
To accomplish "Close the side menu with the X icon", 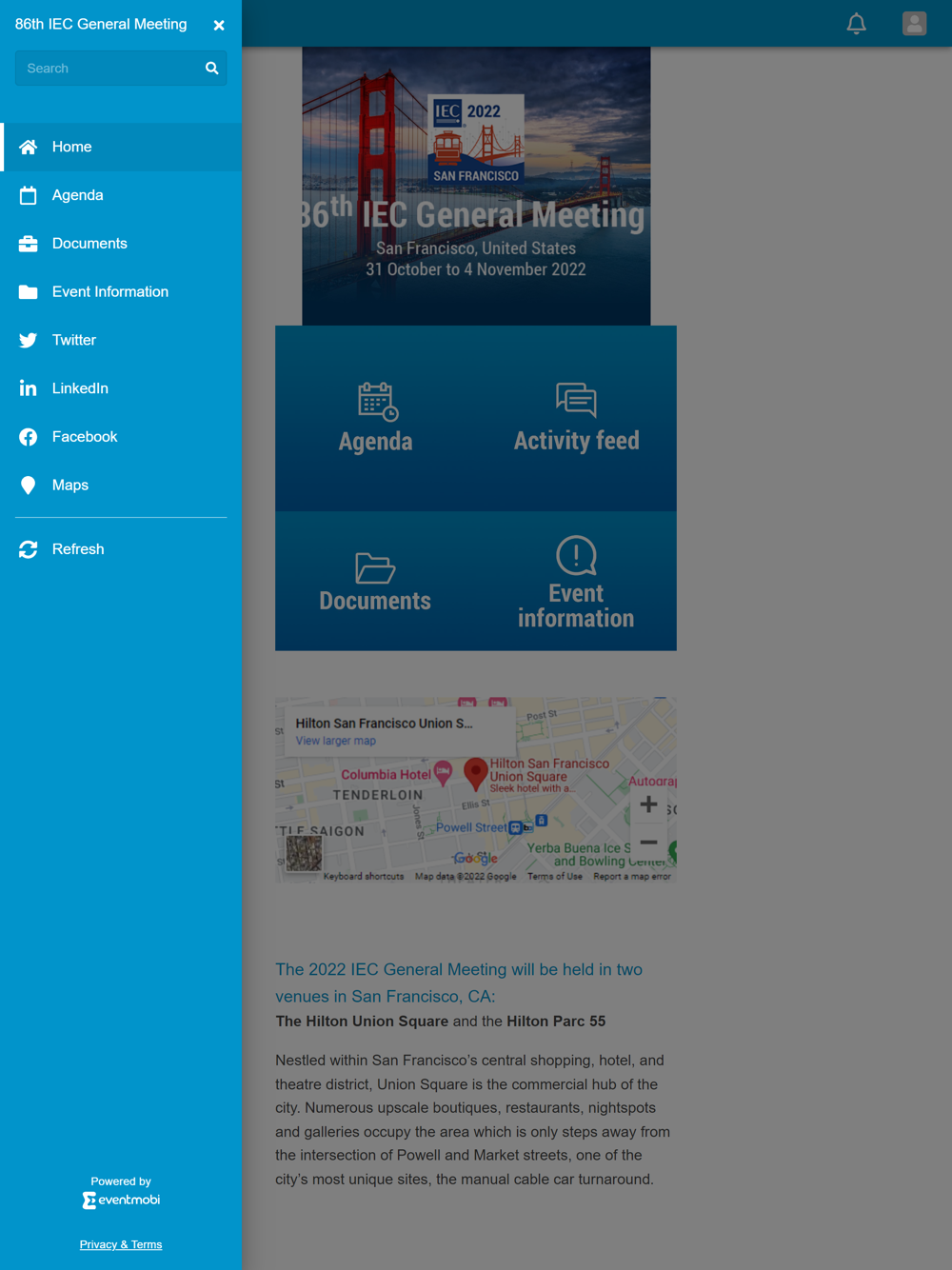I will (x=219, y=26).
